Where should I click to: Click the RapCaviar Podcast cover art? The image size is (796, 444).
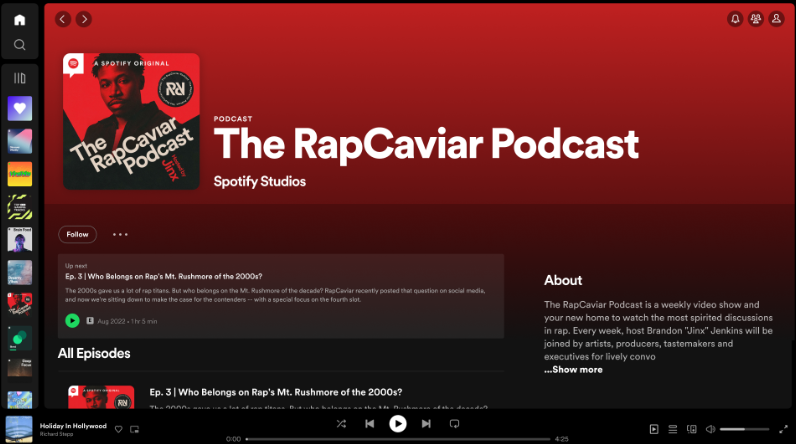click(x=131, y=121)
